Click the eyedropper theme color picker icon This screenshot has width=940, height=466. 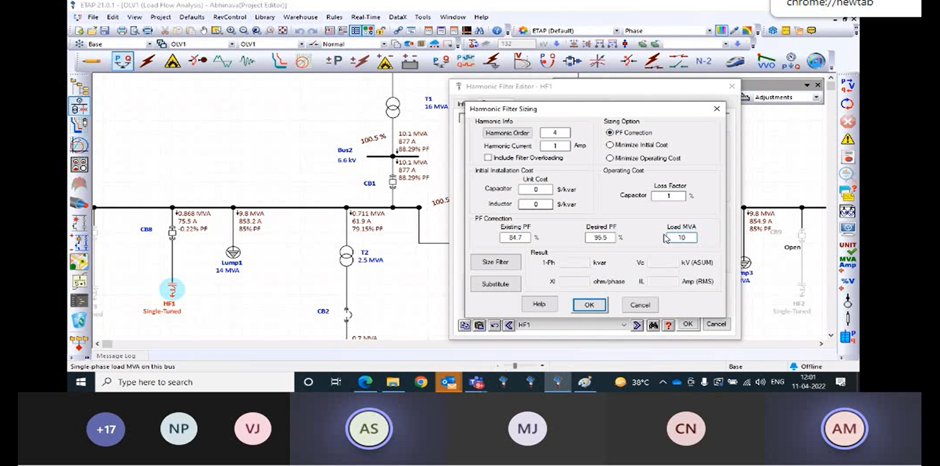[735, 31]
